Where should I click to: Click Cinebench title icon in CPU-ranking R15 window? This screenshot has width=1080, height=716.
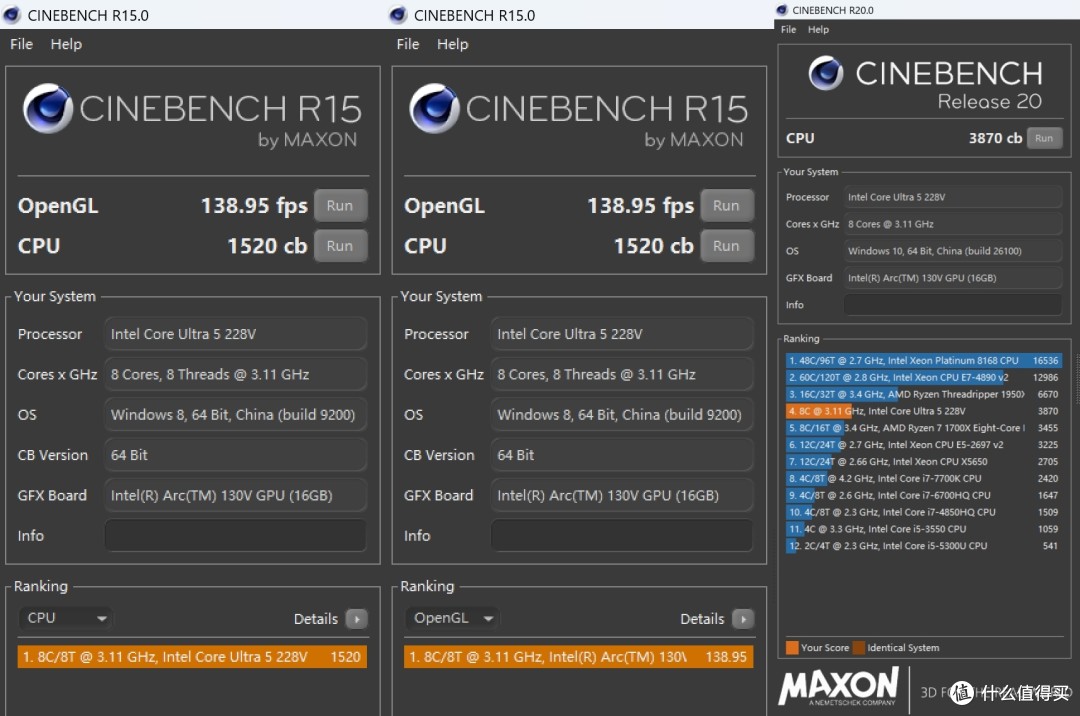click(12, 15)
